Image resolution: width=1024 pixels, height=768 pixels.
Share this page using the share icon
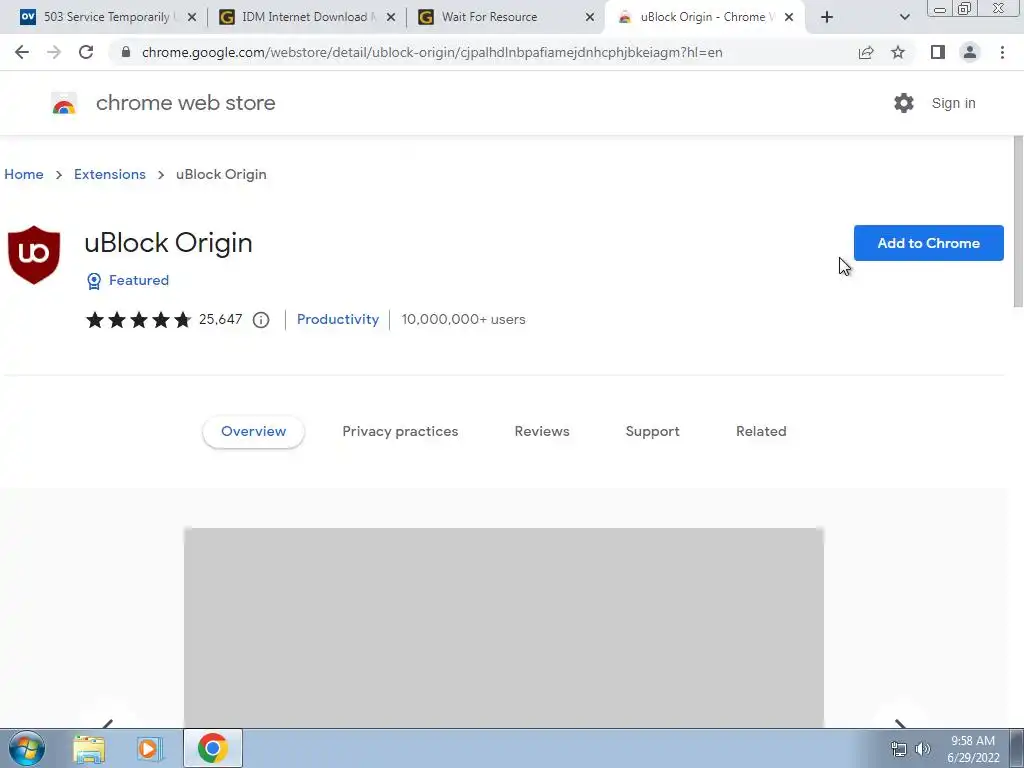866,52
